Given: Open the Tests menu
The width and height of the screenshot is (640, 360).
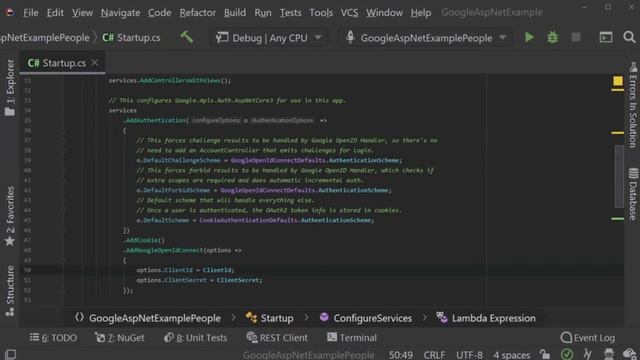Looking at the screenshot, I should [x=291, y=13].
